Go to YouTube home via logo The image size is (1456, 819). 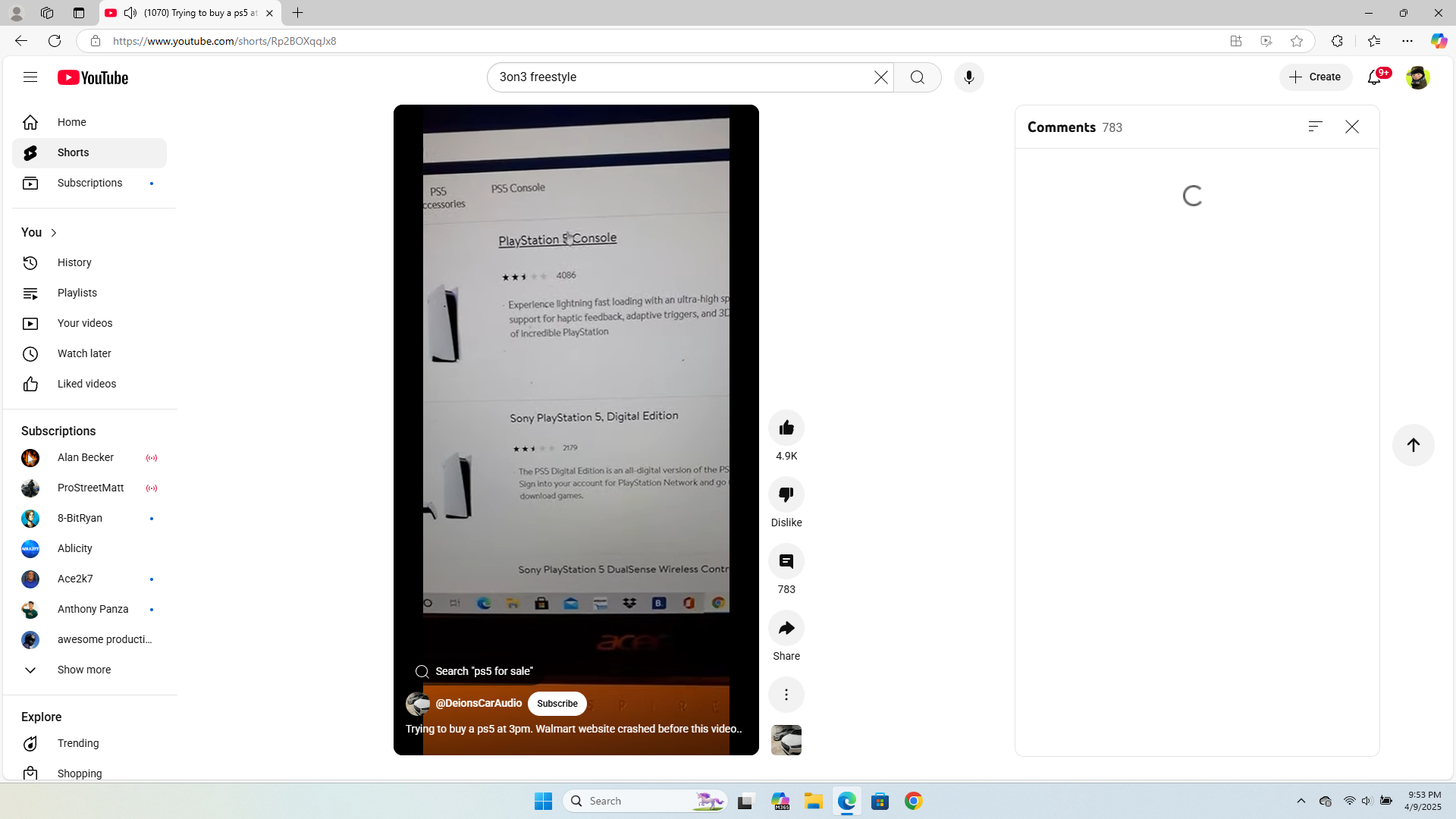pos(93,77)
